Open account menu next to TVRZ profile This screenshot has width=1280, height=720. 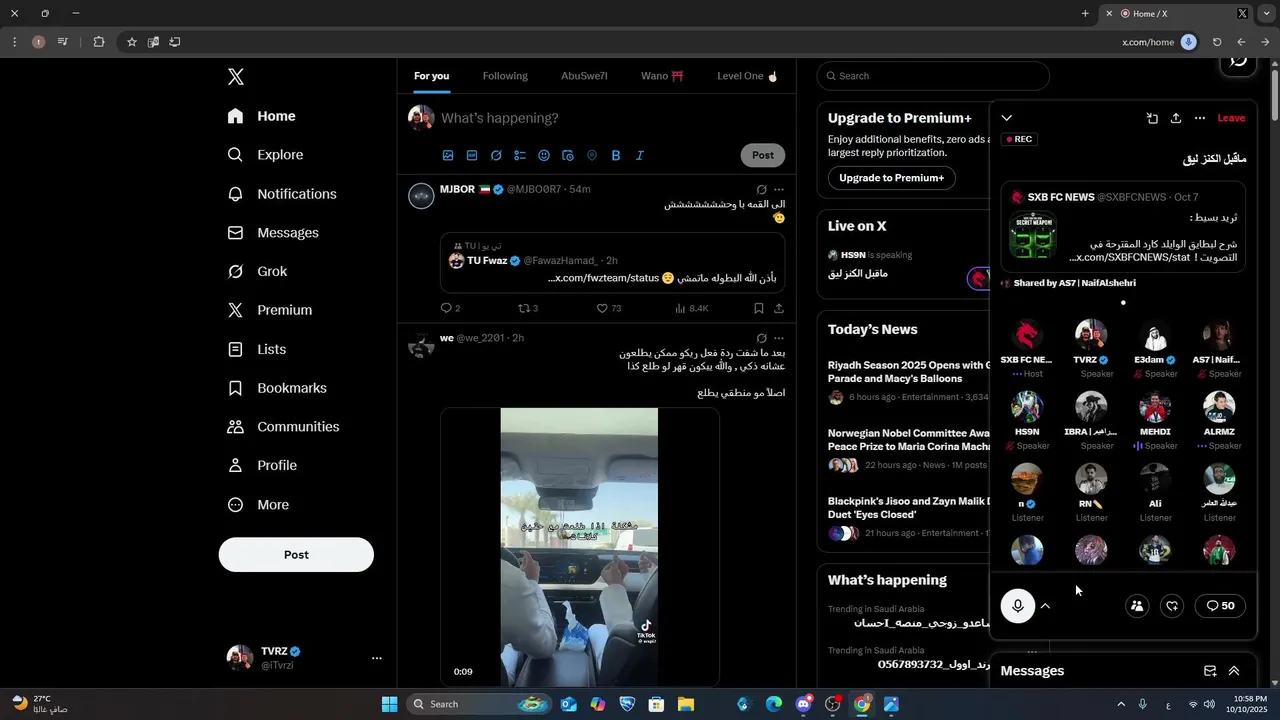[377, 658]
